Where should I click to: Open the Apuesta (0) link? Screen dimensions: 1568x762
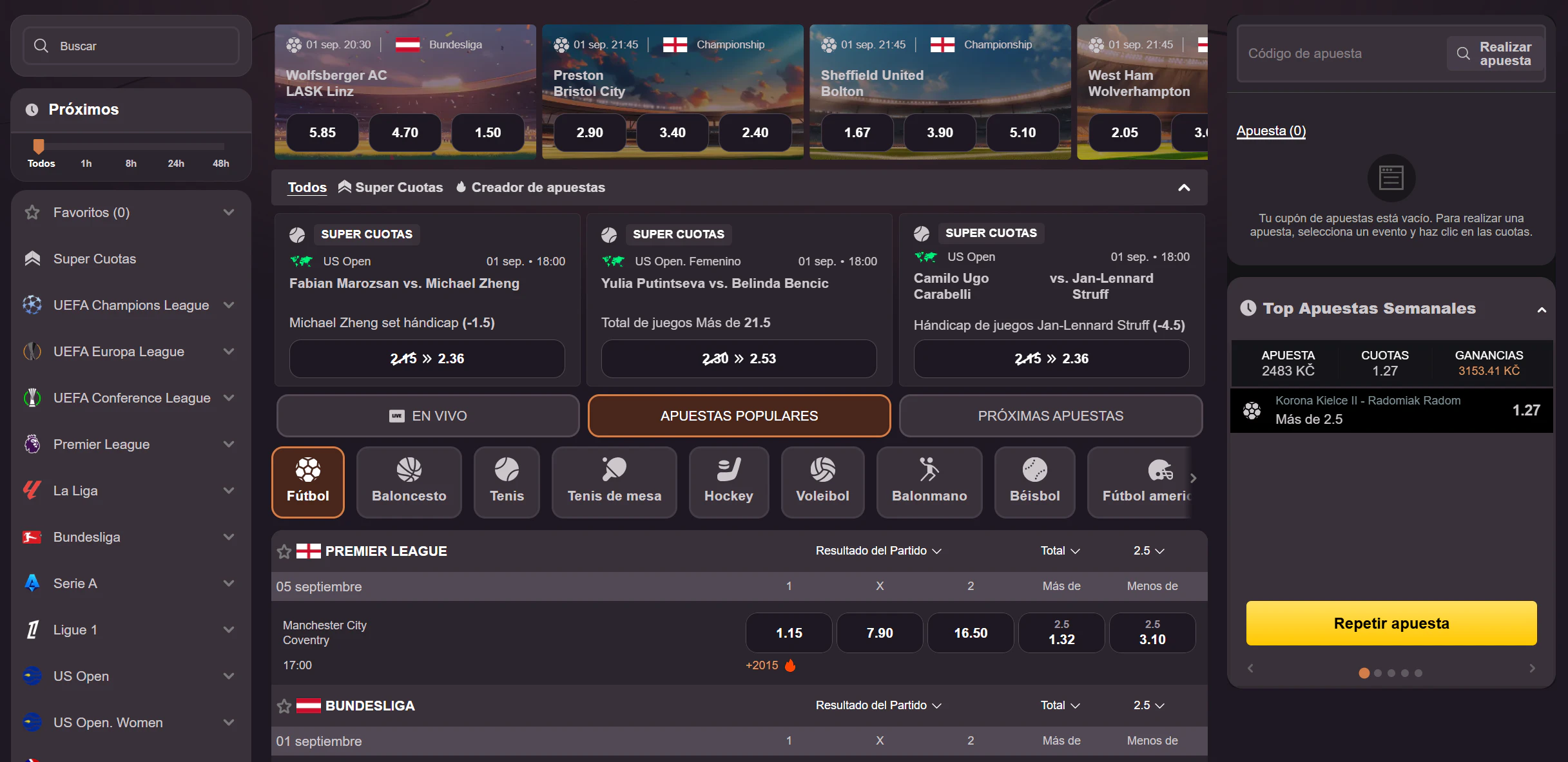click(x=1271, y=131)
